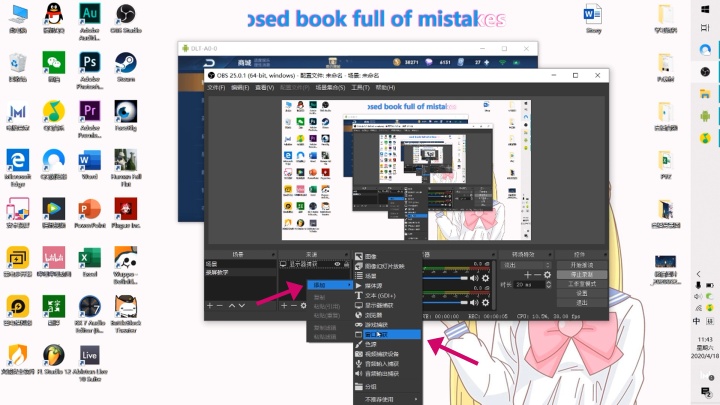Click 开始推流 (Start Streaming) button
Screen dimensions: 720x405
(x=582, y=265)
